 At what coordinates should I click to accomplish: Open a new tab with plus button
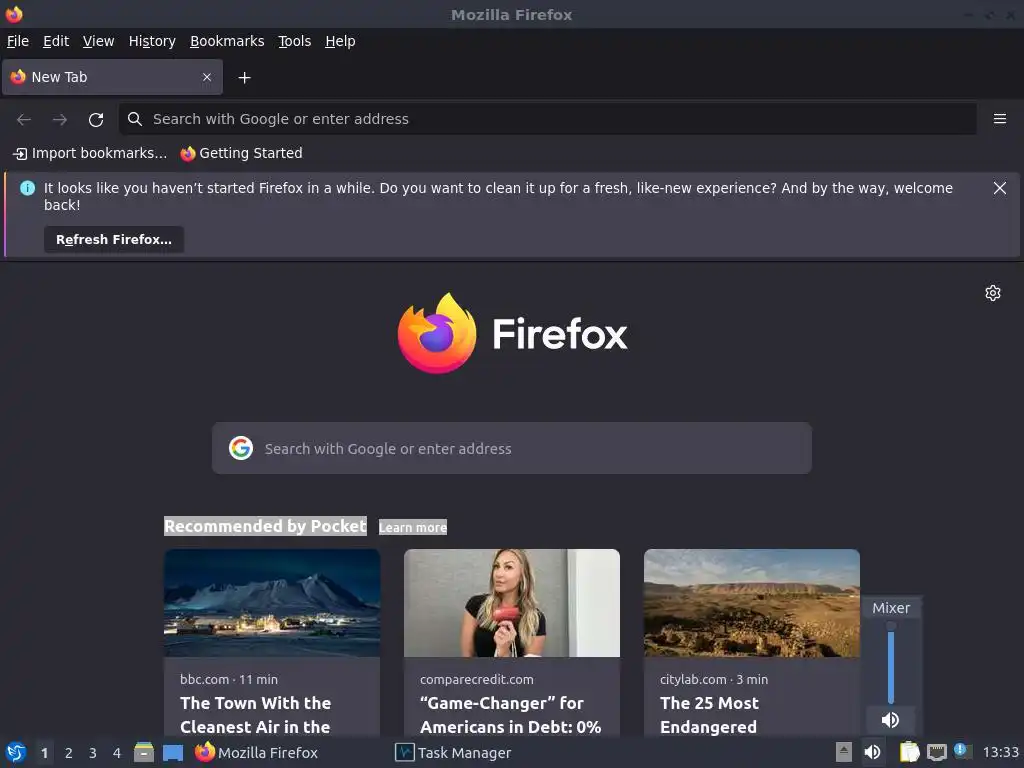[x=244, y=78]
